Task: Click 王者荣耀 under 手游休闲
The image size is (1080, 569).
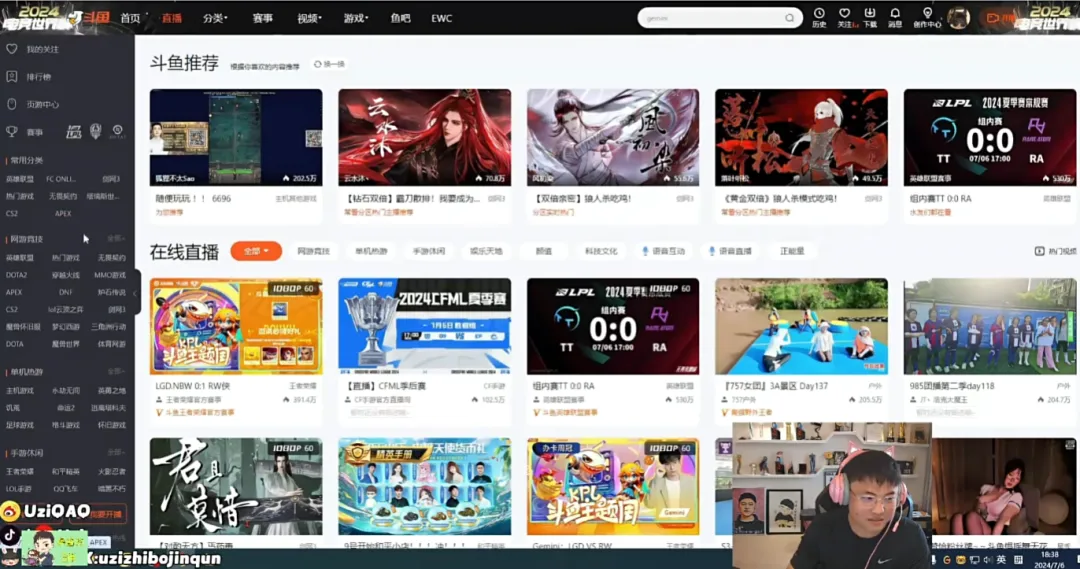Action: pos(19,471)
